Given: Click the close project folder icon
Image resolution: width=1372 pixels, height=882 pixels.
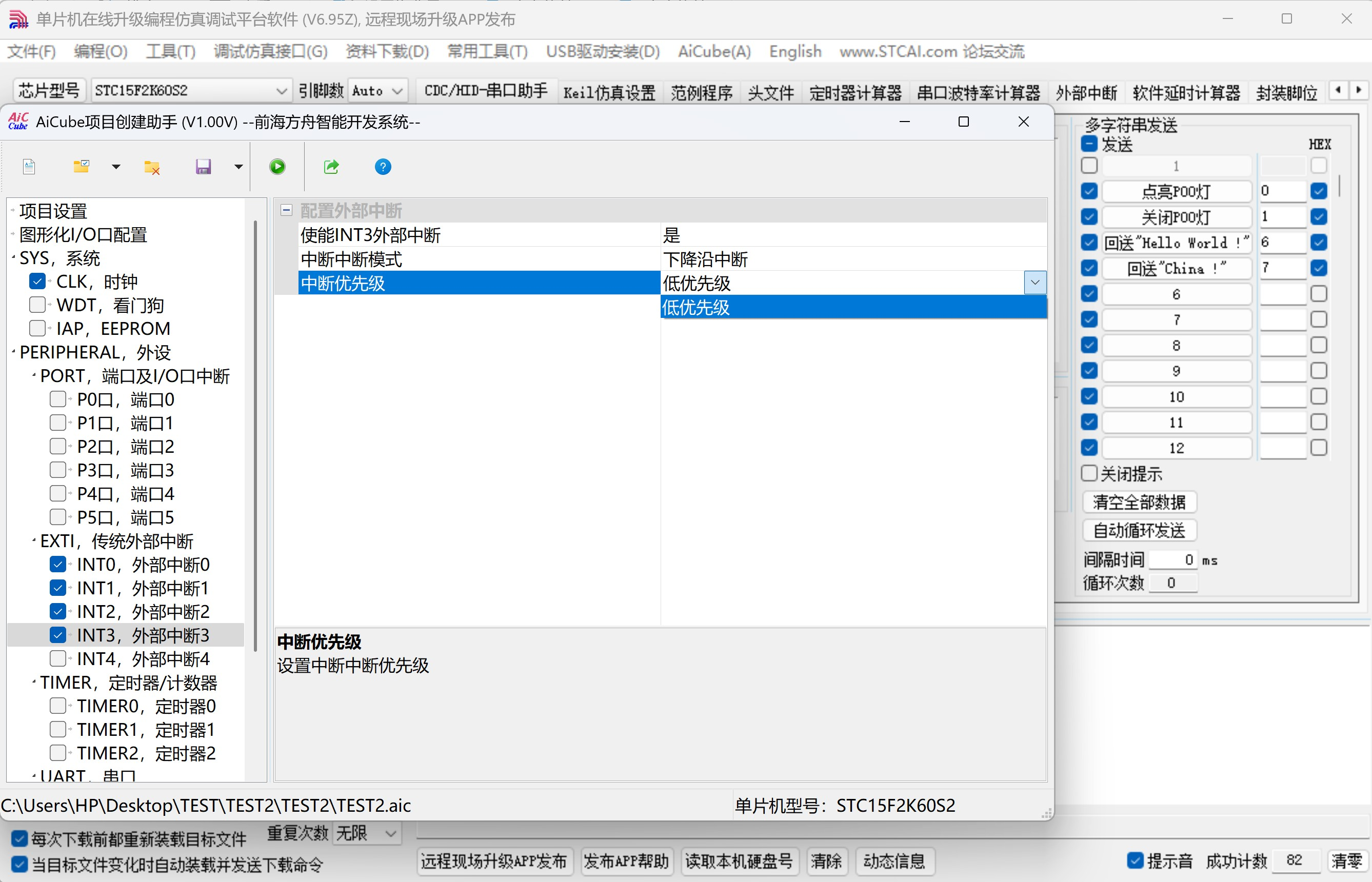Looking at the screenshot, I should point(152,167).
